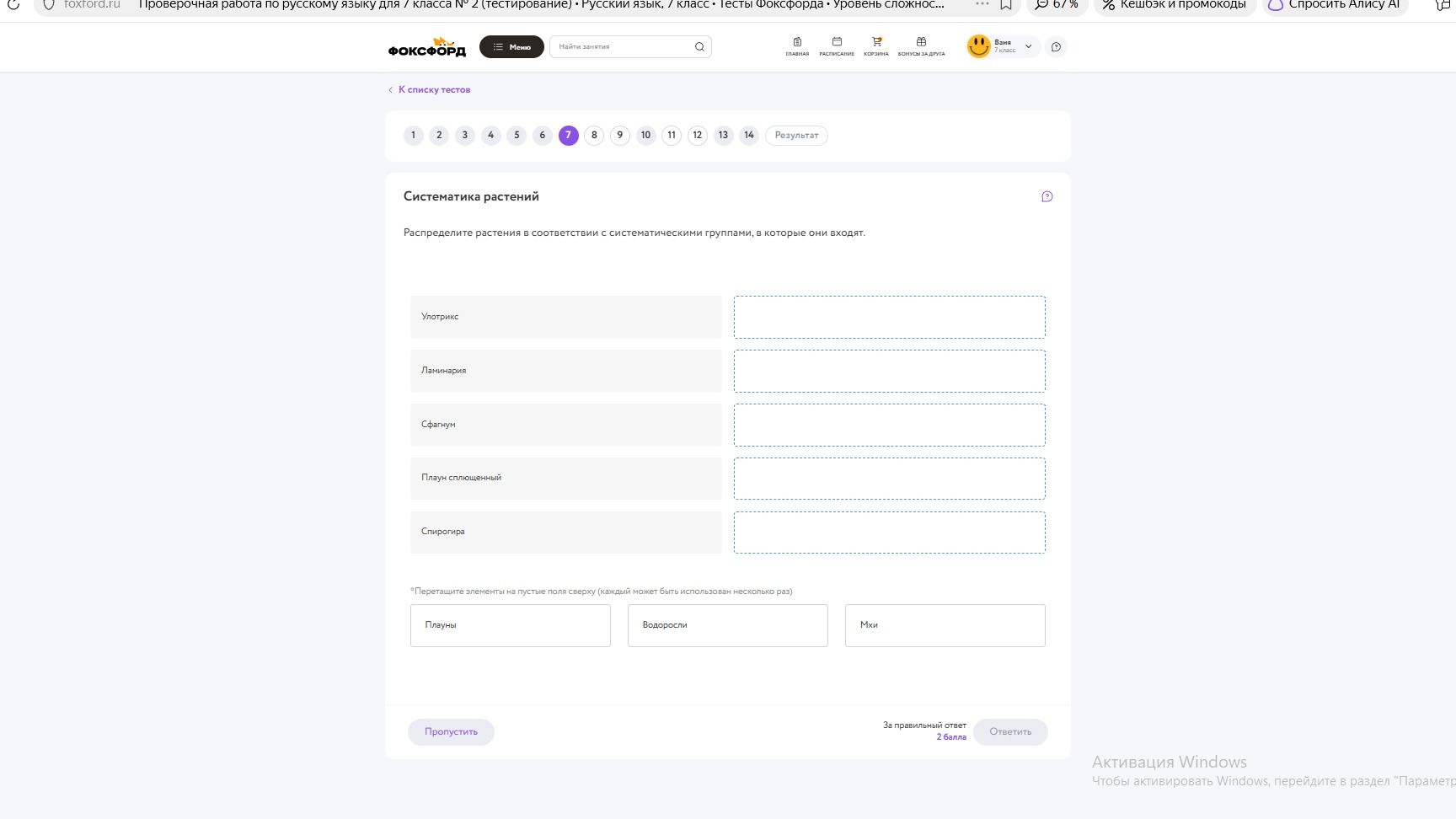The height and width of the screenshot is (819, 1456).
Task: Click the smiley user avatar
Action: pyautogui.click(x=978, y=46)
